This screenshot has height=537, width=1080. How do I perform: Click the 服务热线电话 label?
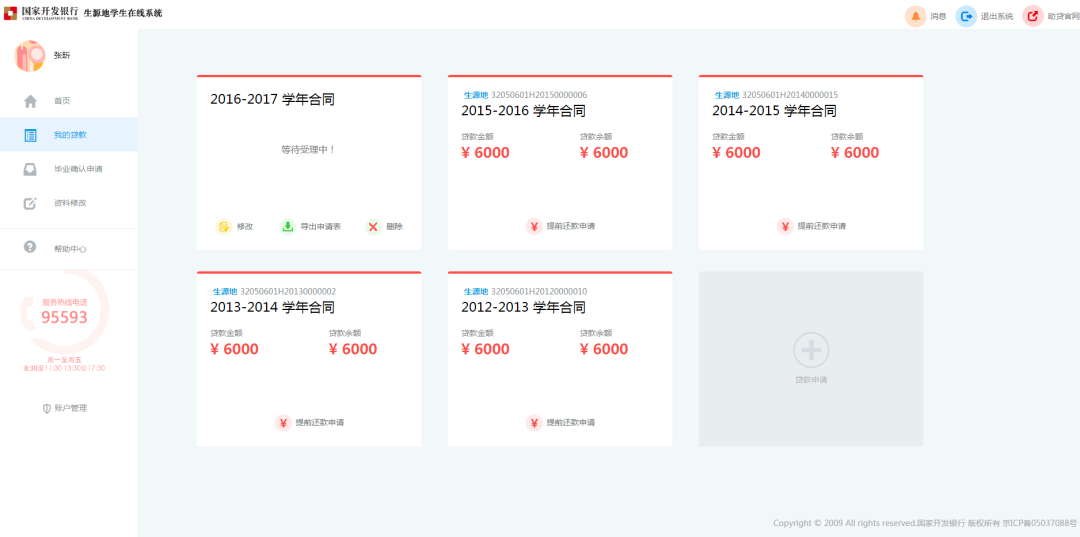tap(65, 302)
